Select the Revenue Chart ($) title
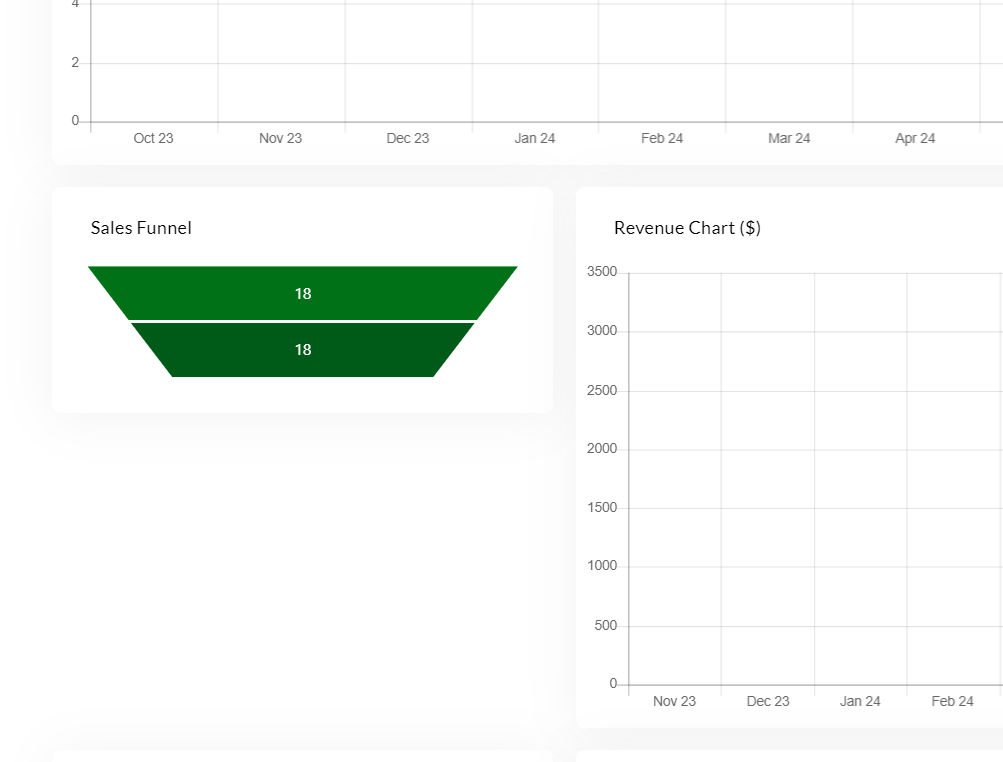 687,228
